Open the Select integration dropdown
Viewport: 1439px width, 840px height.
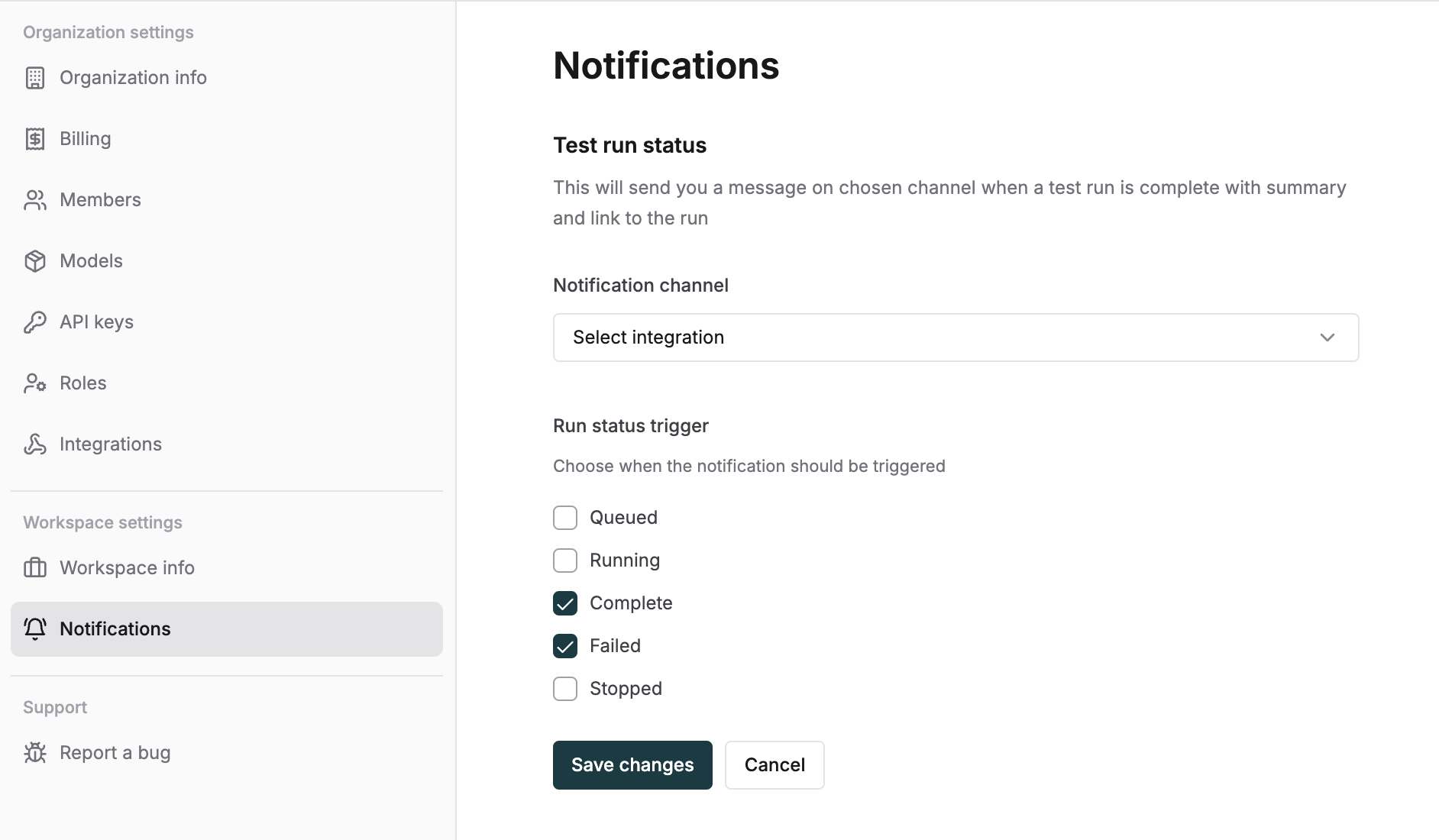(955, 337)
